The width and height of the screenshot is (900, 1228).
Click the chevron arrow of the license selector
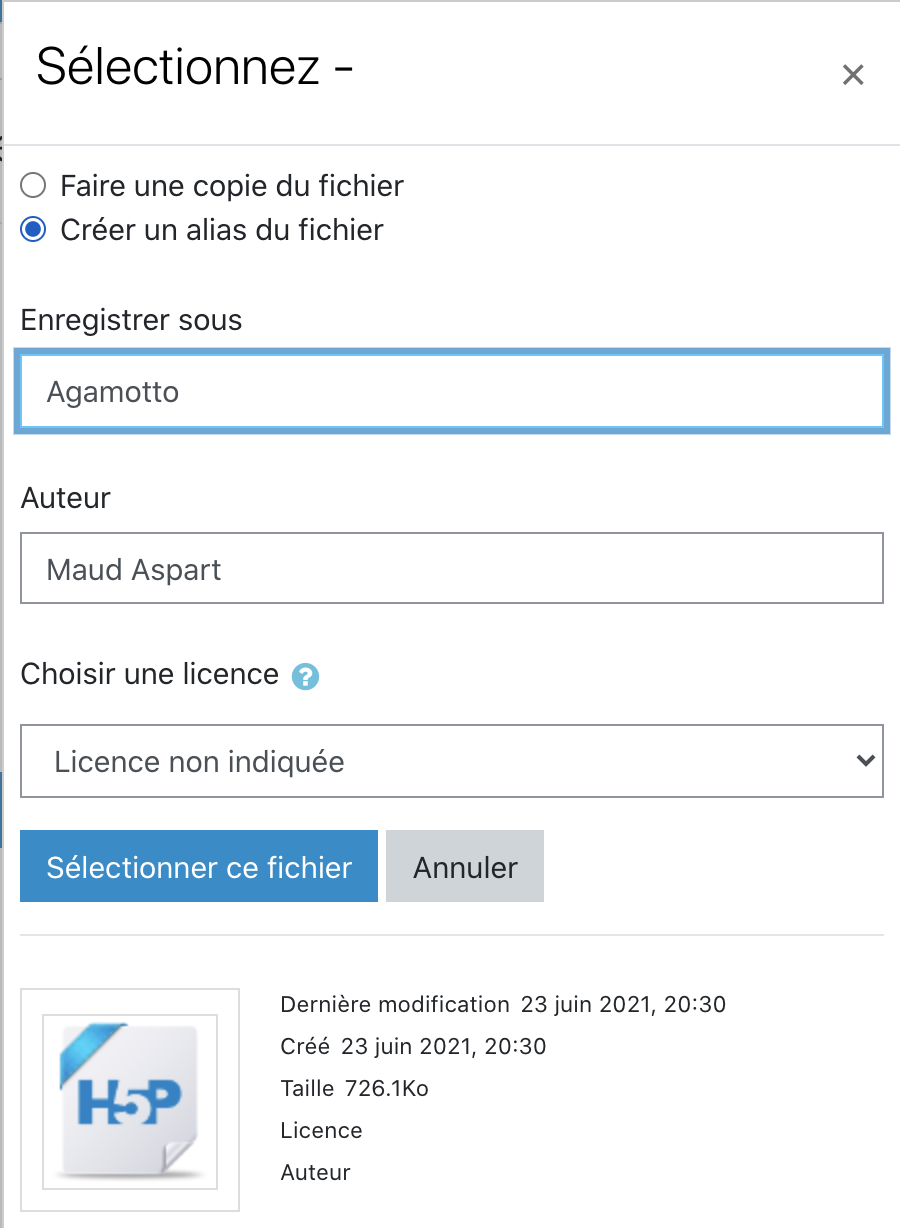(865, 760)
